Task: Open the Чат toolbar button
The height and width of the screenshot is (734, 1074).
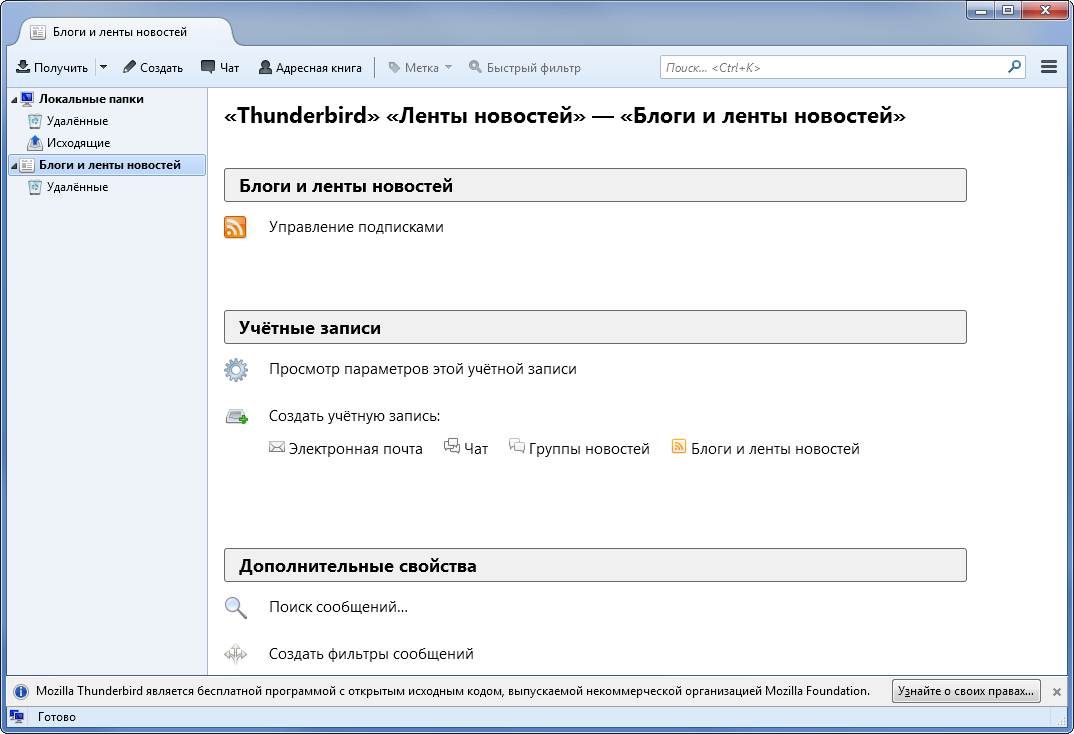Action: [220, 67]
